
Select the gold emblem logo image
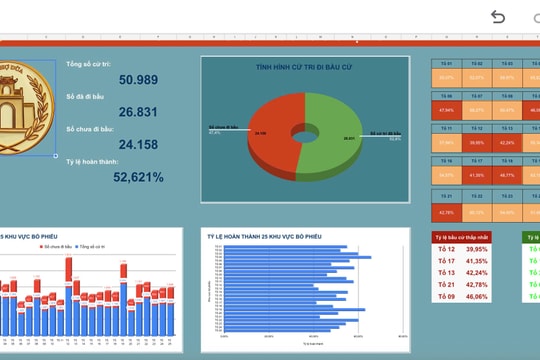[x=27, y=107]
